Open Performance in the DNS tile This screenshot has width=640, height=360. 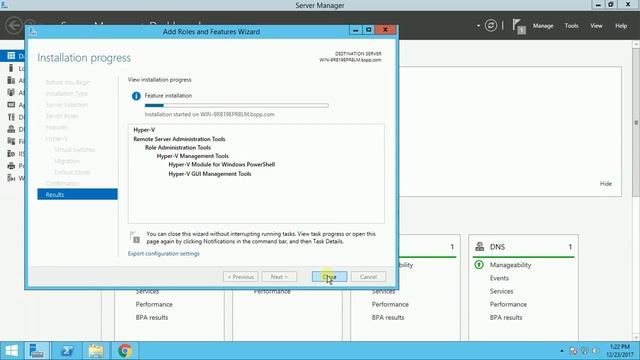click(508, 304)
